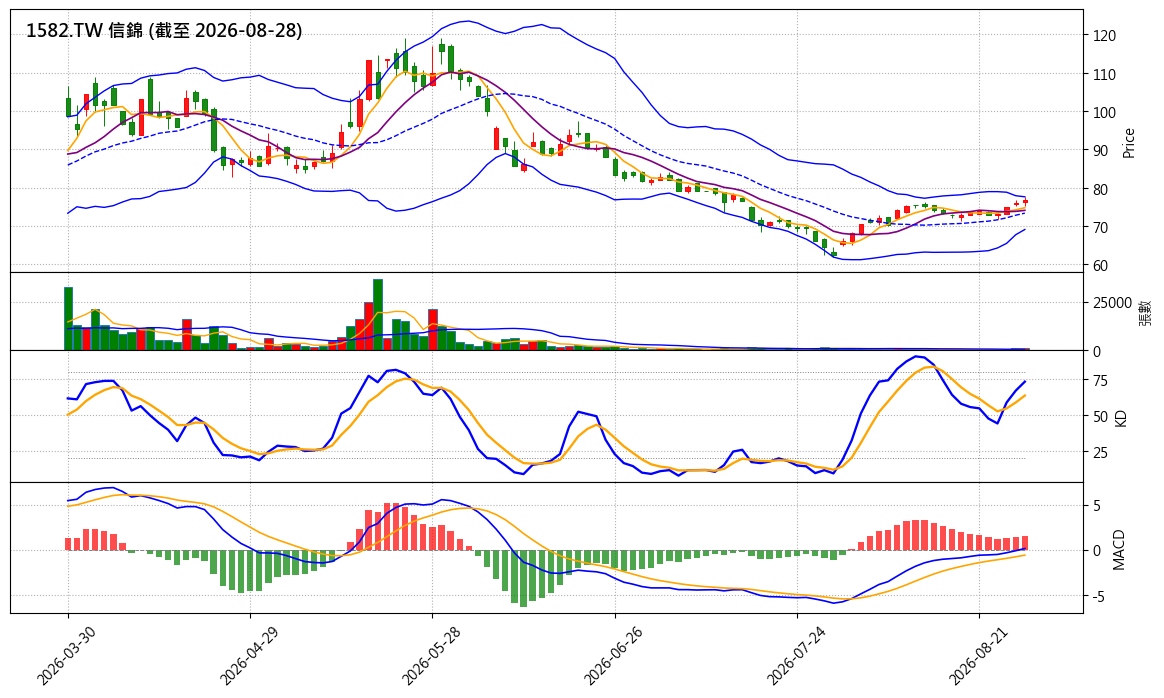
Task: Click the last candlestick on the price chart
Action: pos(1025,201)
